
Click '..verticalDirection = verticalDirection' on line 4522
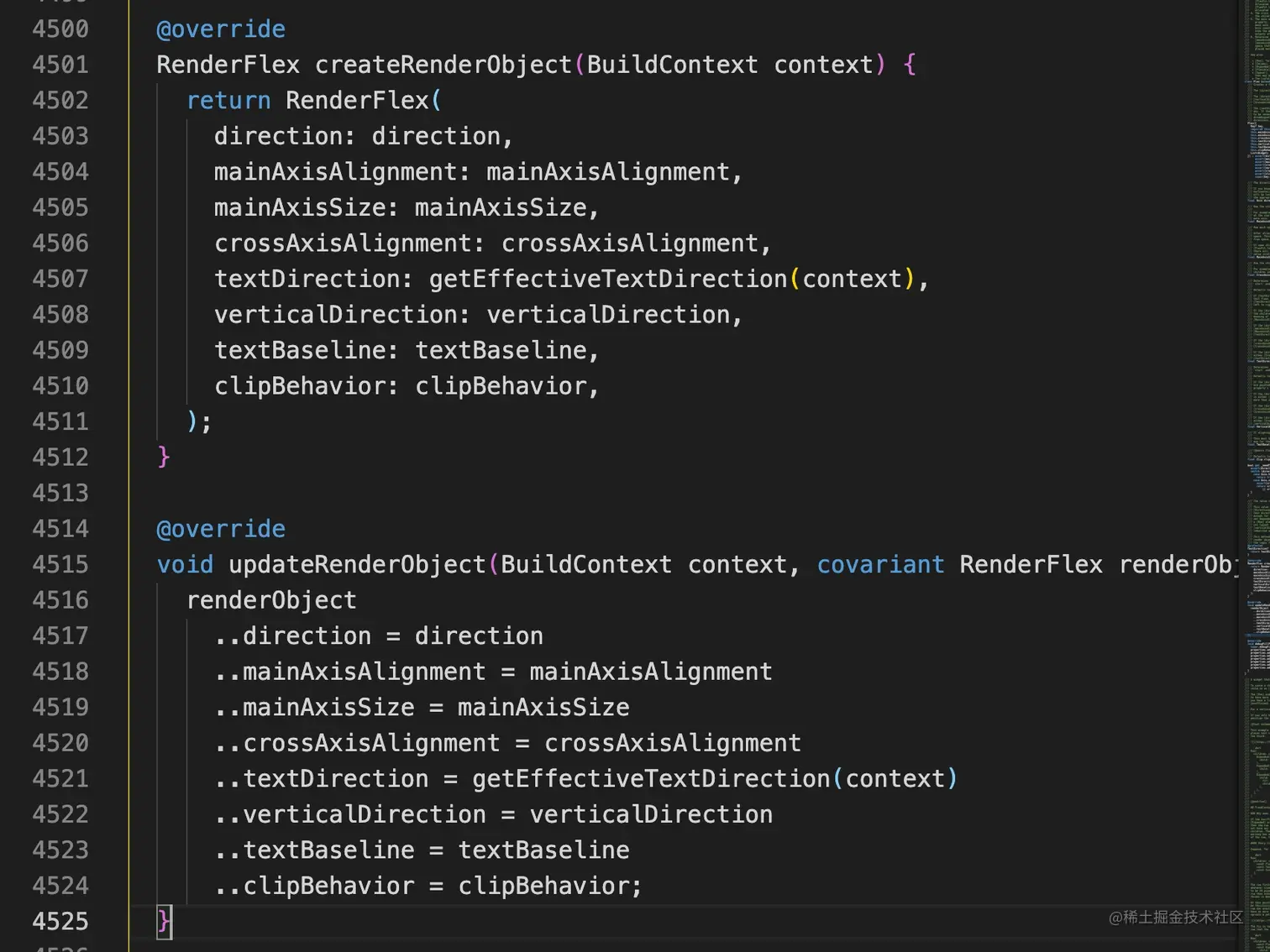click(493, 814)
